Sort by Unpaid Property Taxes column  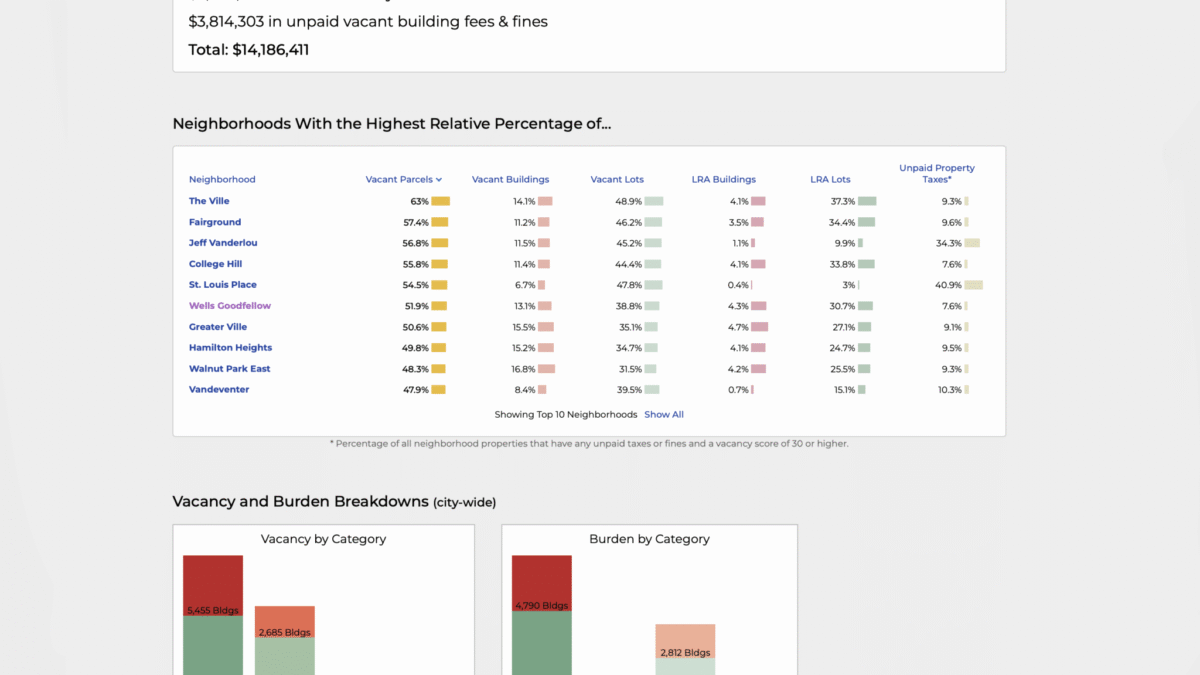[x=936, y=174]
